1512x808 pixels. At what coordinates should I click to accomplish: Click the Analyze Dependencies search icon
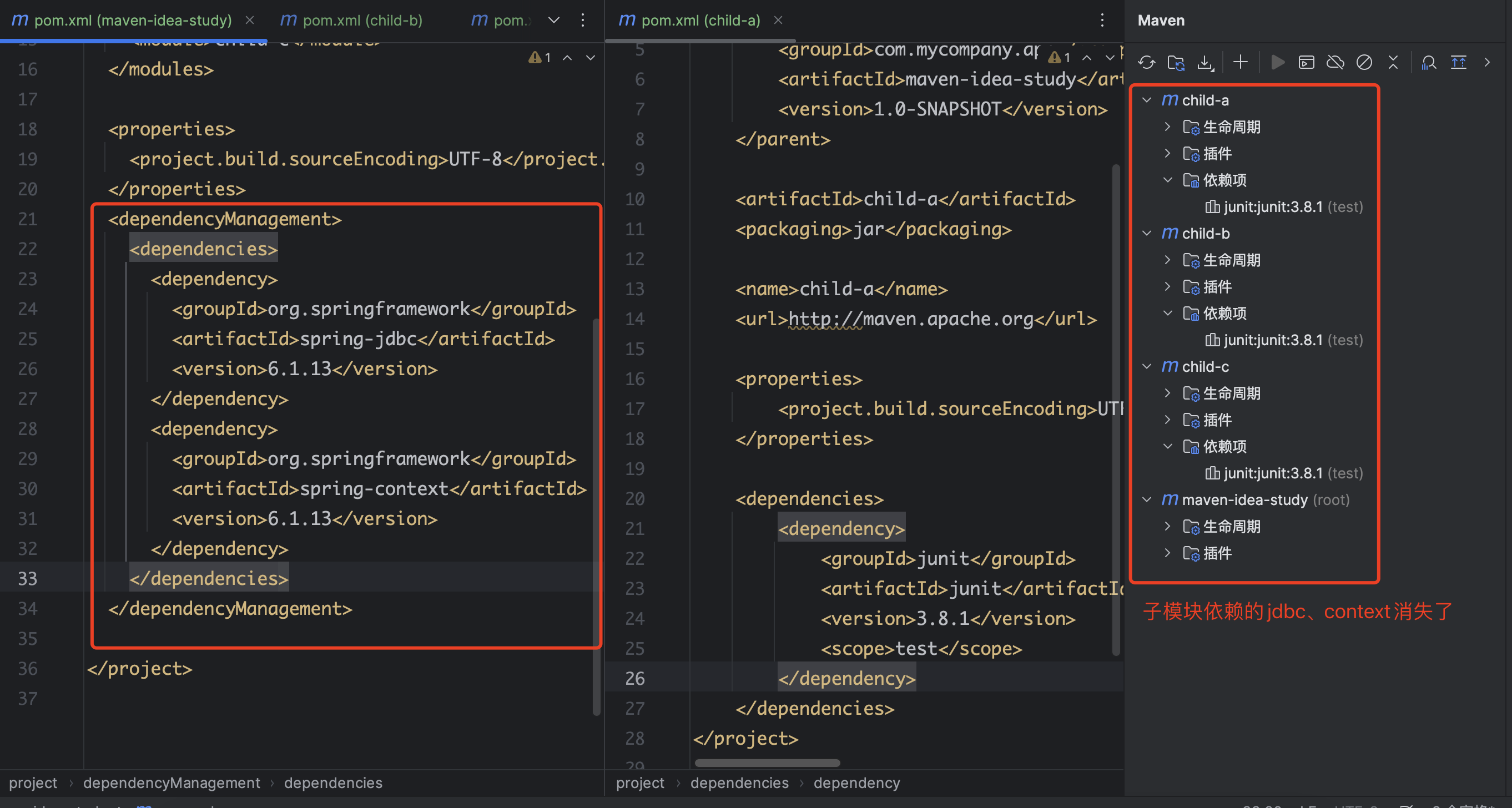tap(1429, 62)
